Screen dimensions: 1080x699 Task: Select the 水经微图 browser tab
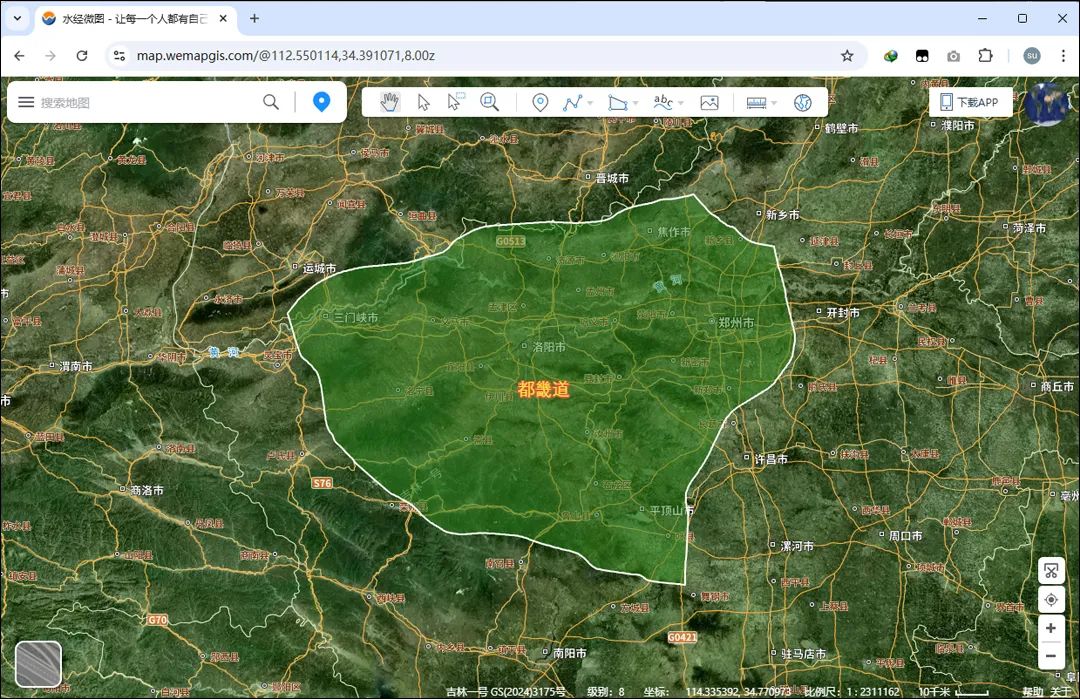[134, 19]
